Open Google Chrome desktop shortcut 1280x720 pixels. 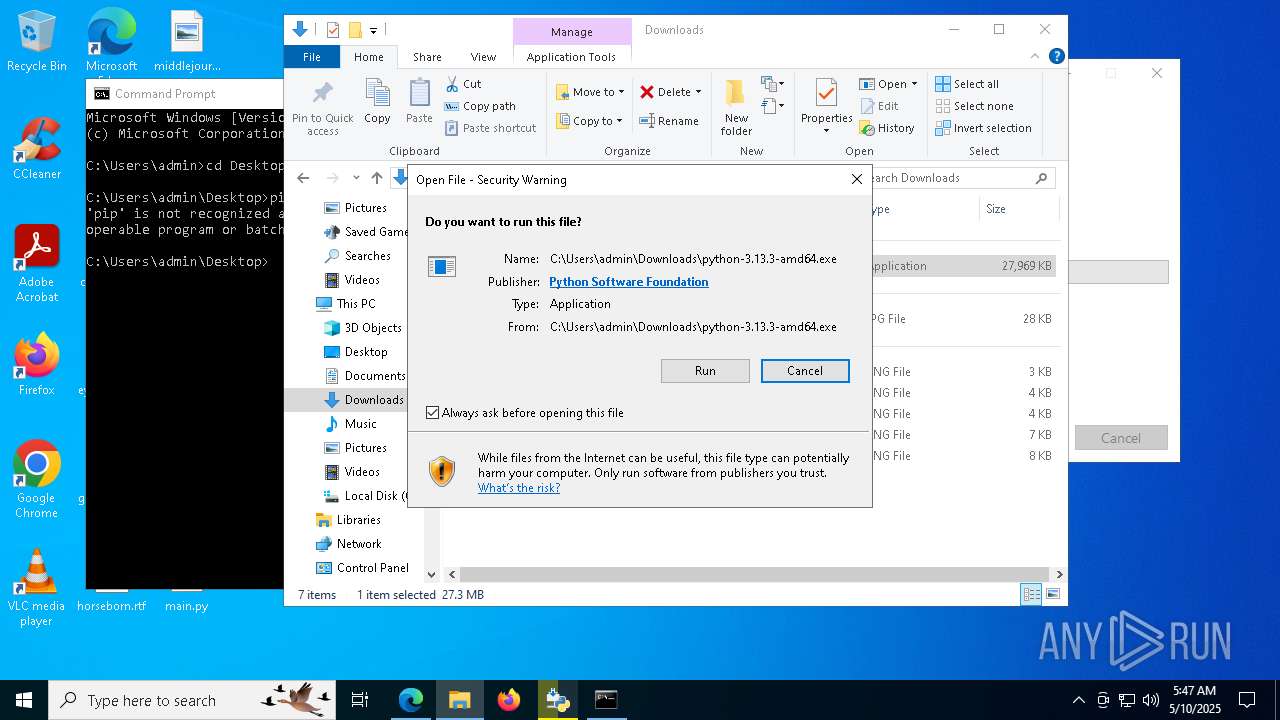(37, 479)
